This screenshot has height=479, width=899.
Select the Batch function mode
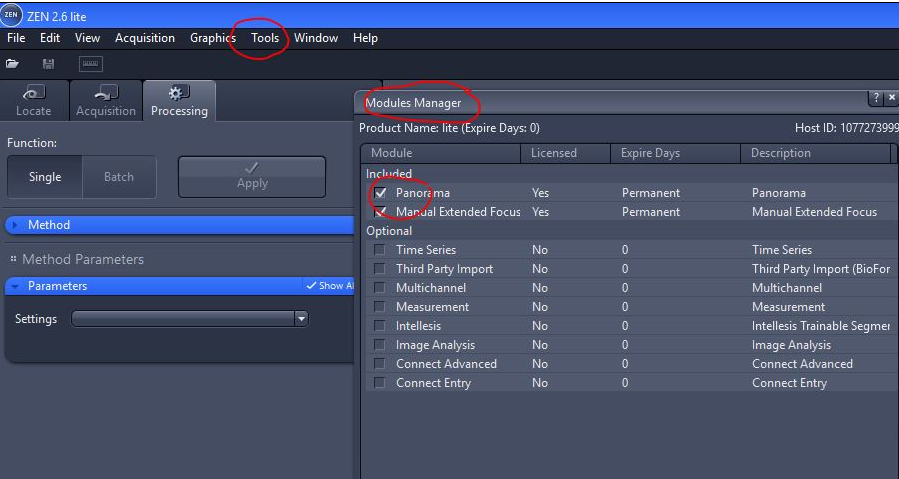[x=119, y=177]
